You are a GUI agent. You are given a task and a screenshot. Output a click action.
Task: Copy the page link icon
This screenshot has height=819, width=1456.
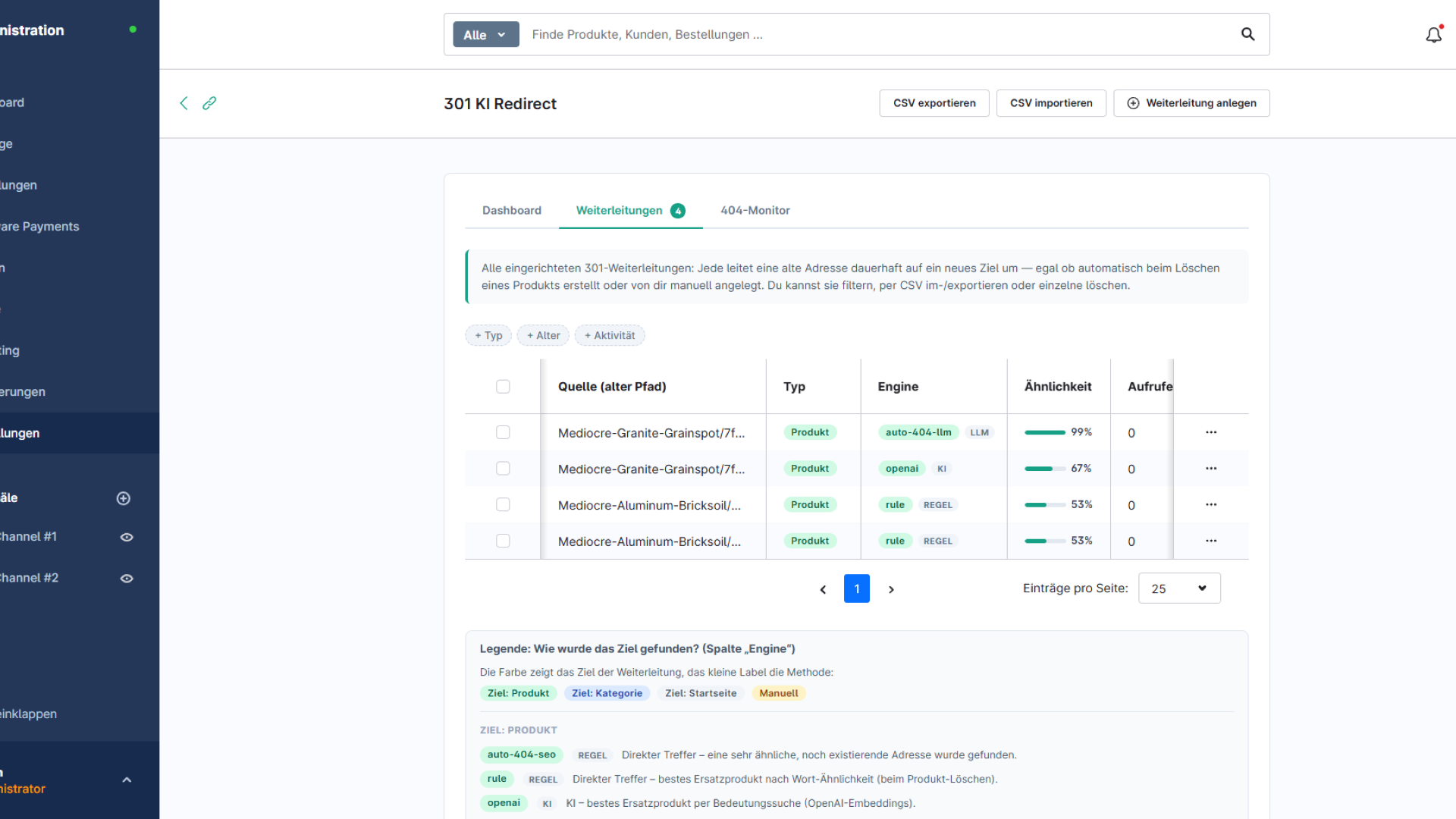[209, 103]
